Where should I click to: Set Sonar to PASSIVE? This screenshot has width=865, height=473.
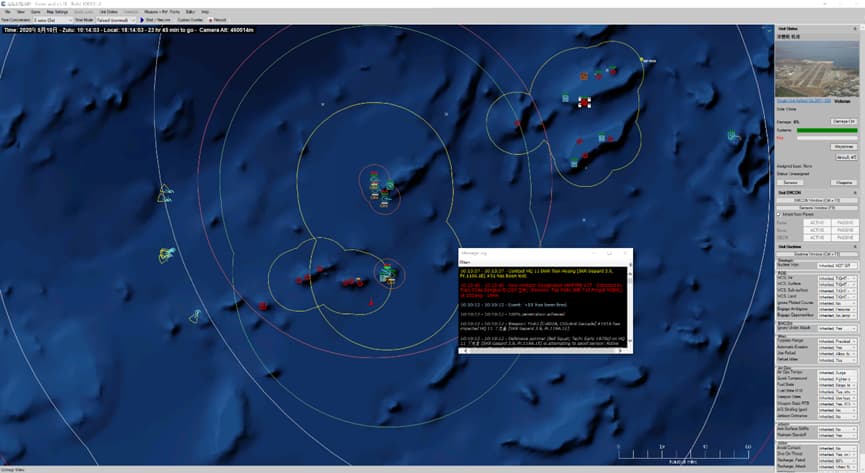(845, 230)
